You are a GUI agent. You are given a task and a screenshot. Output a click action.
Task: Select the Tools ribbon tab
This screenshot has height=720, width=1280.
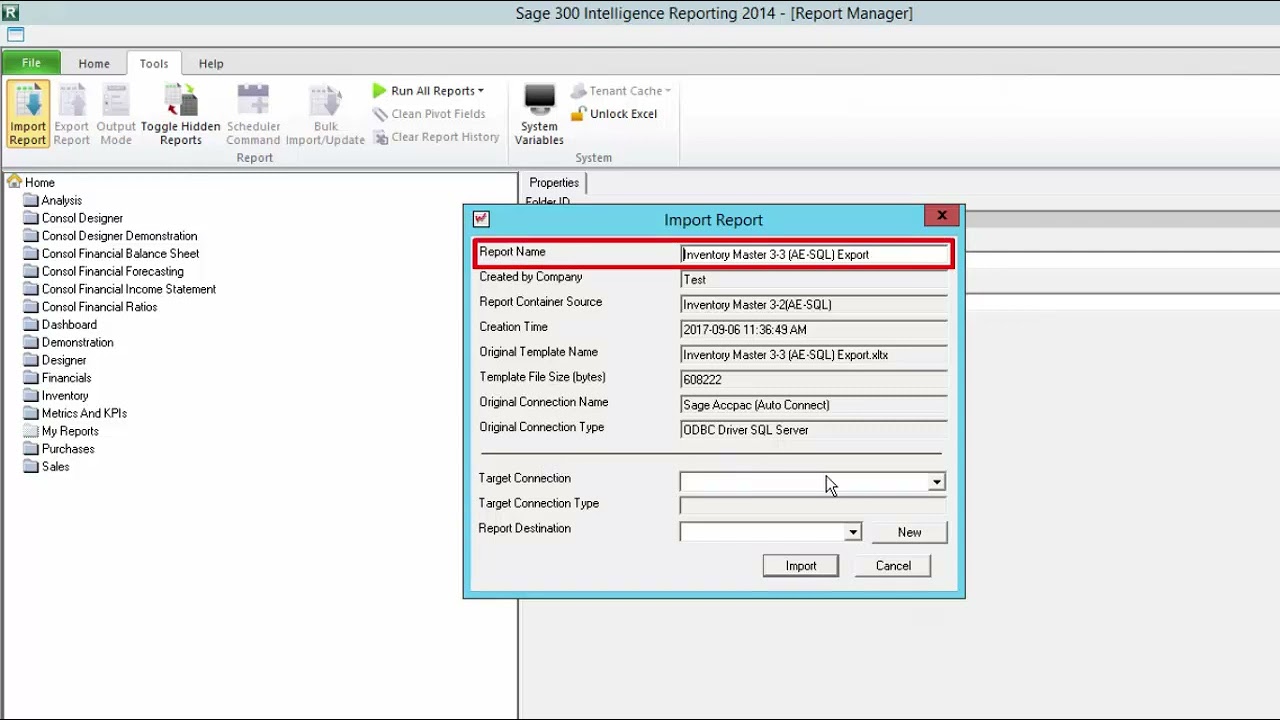154,63
